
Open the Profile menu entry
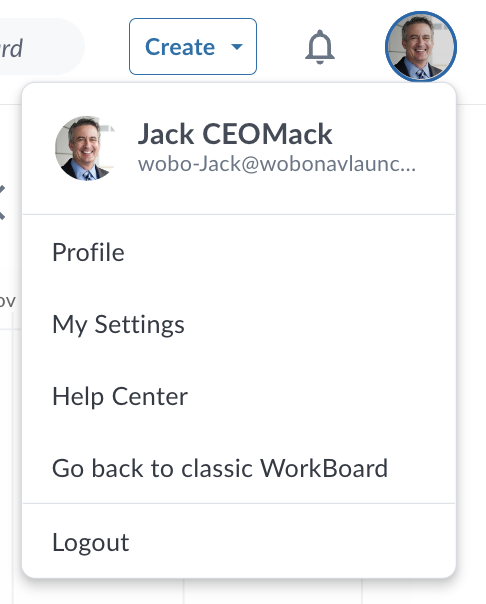[239, 253]
